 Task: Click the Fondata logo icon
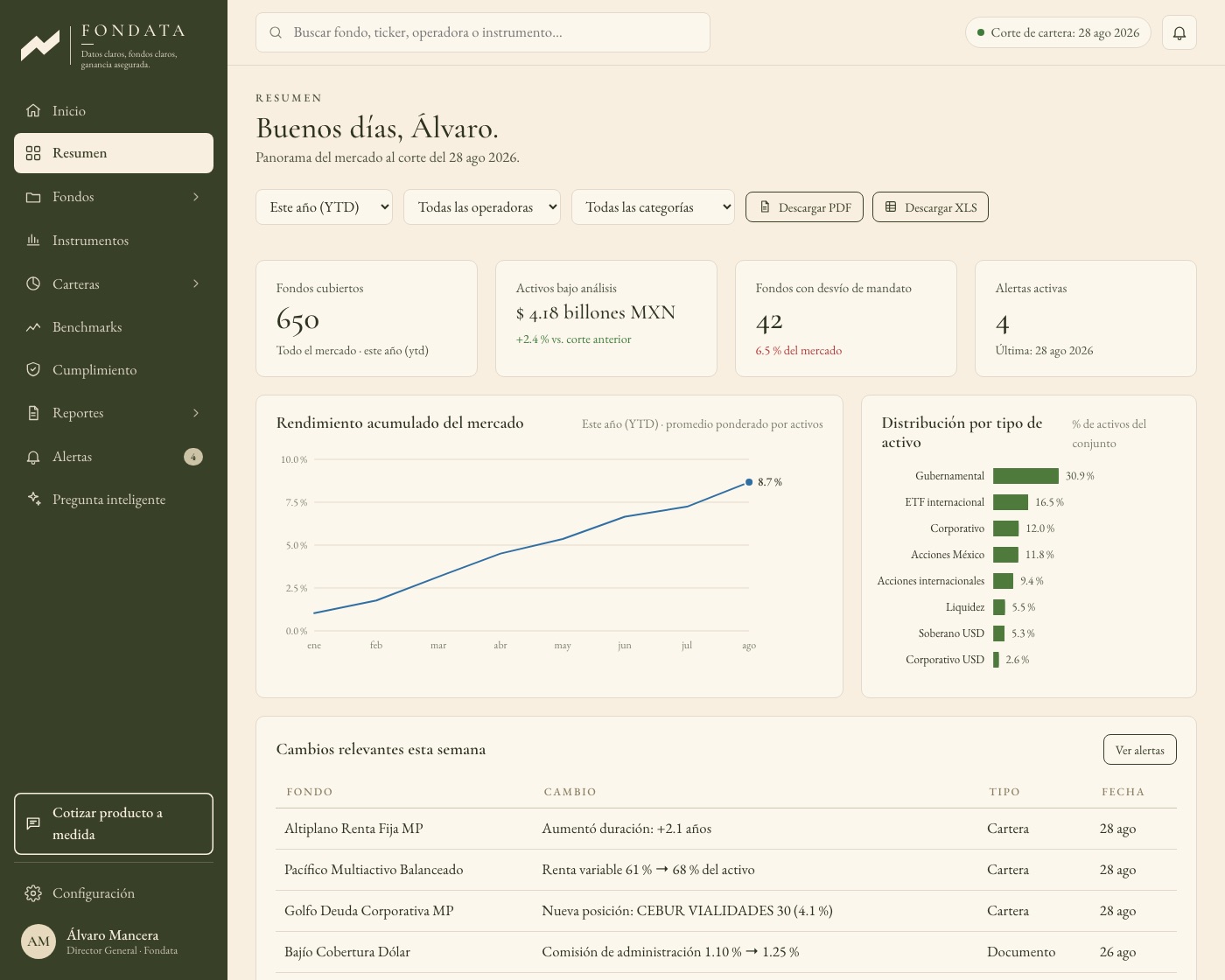pos(40,45)
